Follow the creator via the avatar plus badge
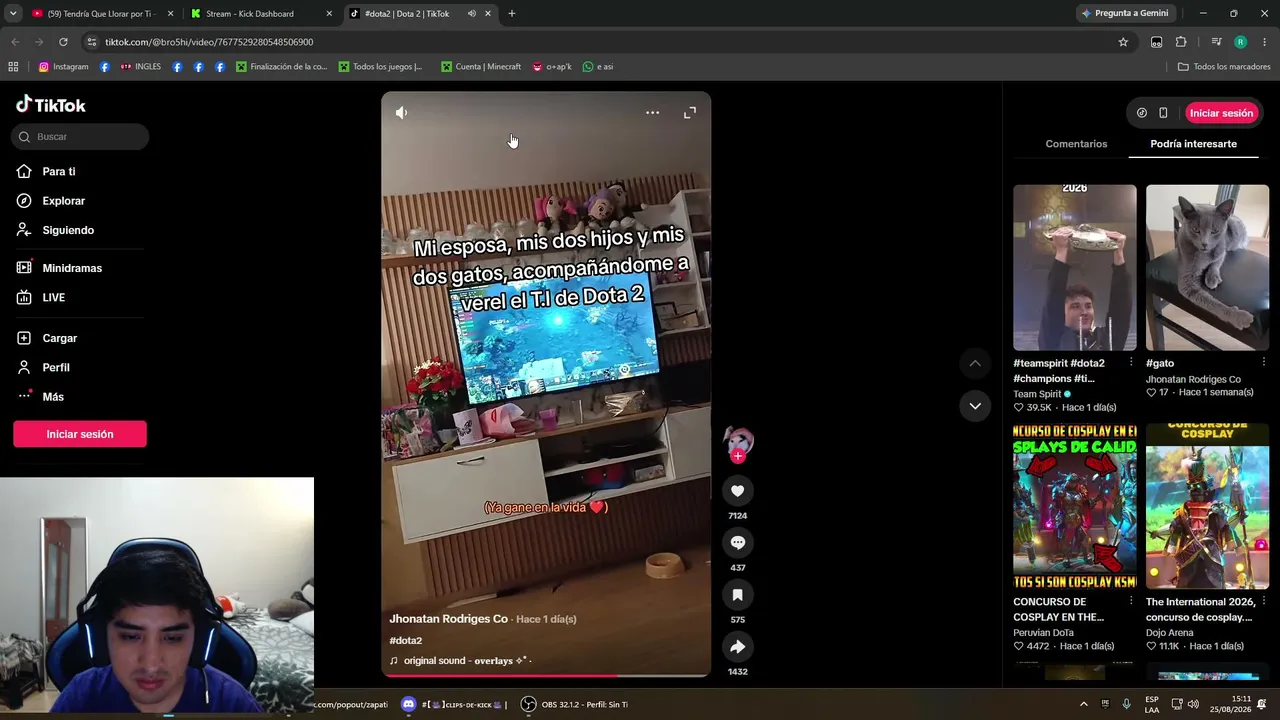 point(738,457)
